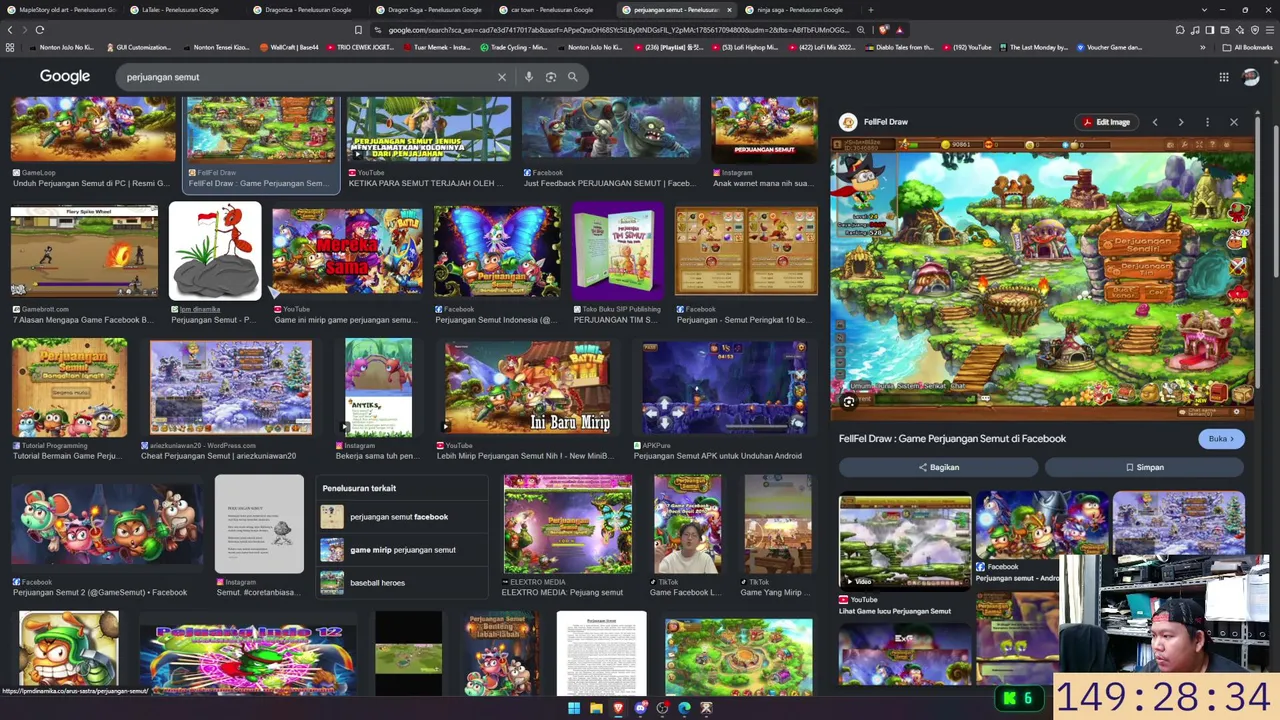The image size is (1280, 720).
Task: Open the GameLoop Unduh Perjuangan Semut result
Action: point(93,143)
